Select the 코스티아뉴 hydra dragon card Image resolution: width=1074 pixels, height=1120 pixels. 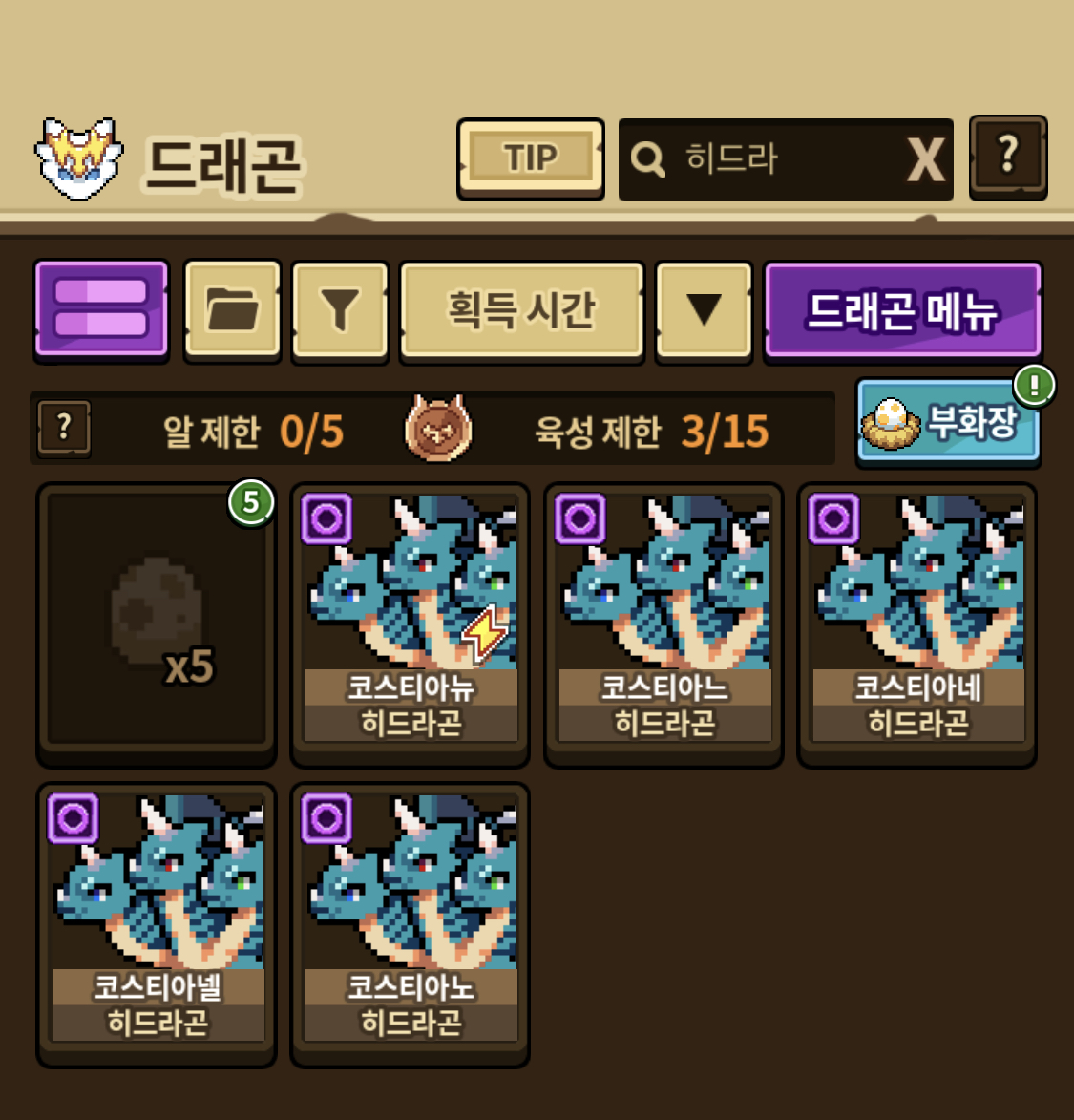tap(410, 624)
